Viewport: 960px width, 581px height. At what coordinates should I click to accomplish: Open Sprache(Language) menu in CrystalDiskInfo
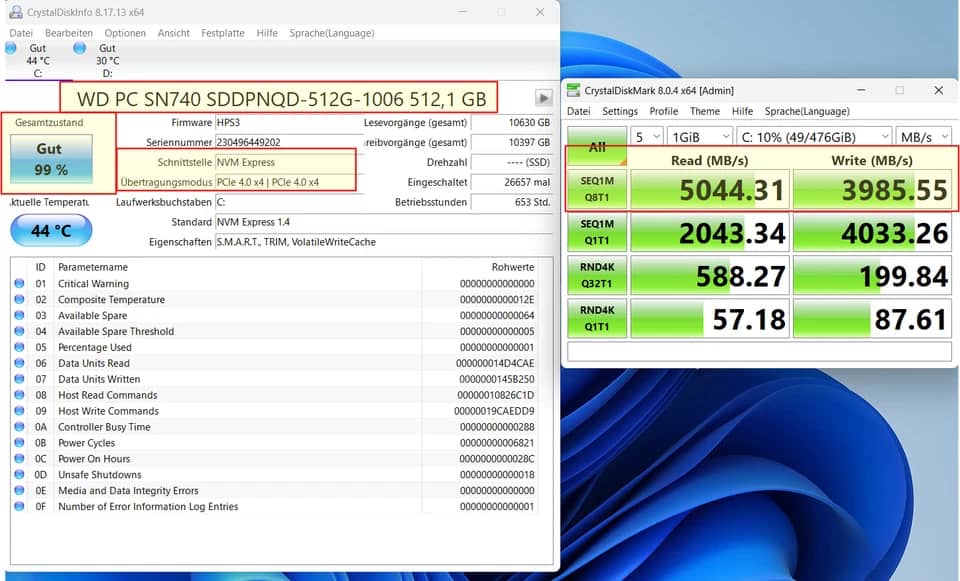click(x=332, y=33)
